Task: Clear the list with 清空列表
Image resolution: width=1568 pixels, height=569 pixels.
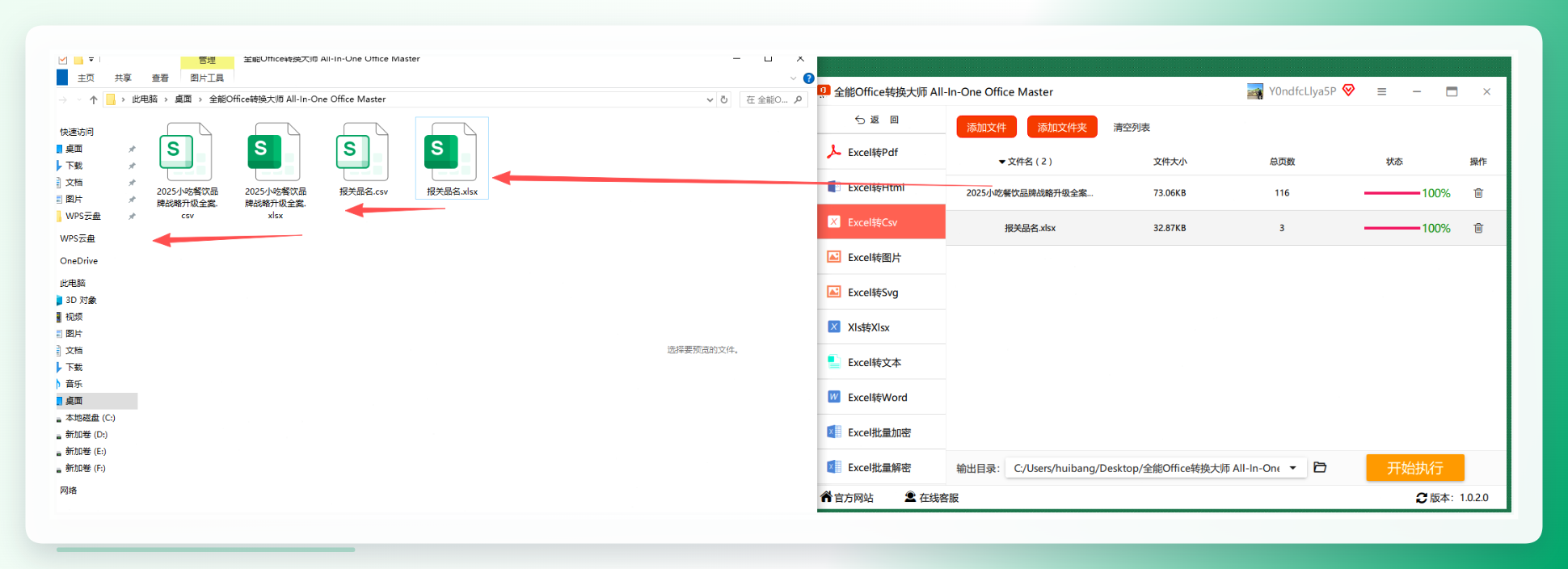Action: tap(1132, 128)
